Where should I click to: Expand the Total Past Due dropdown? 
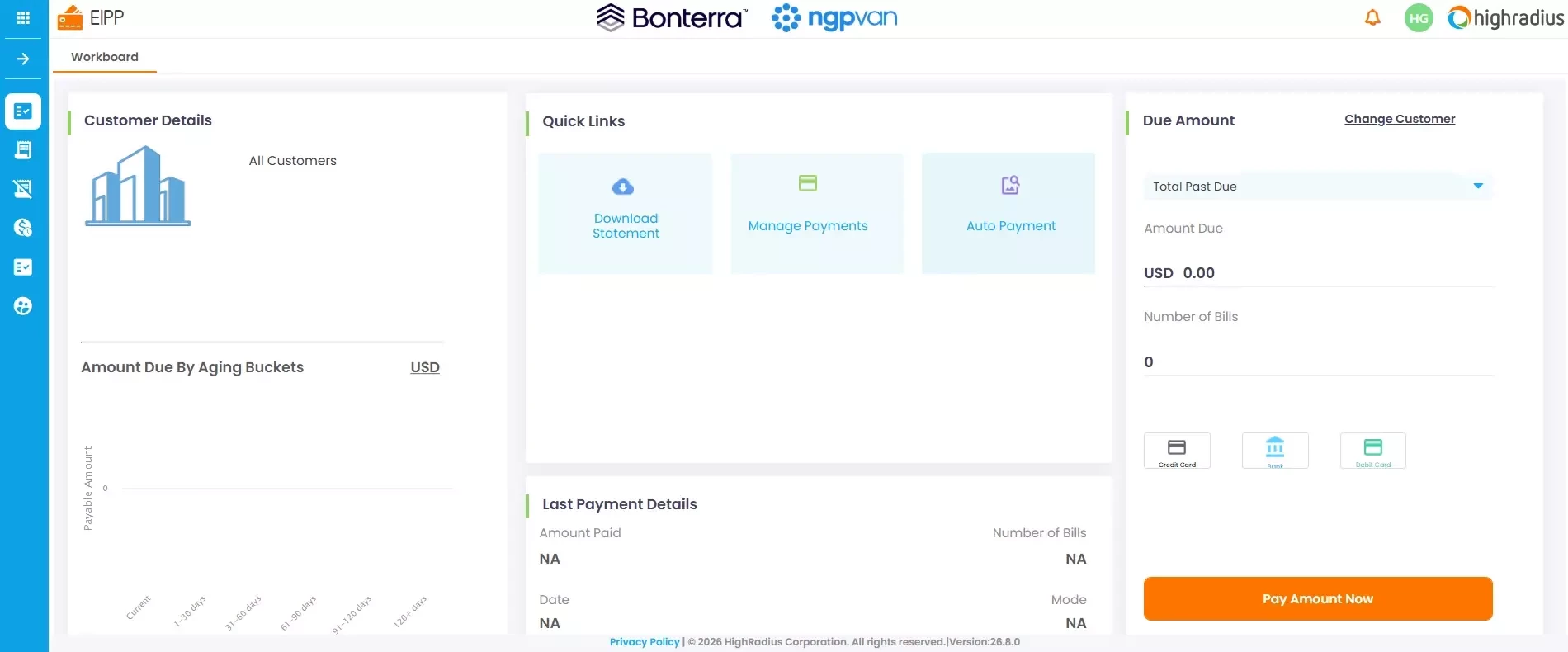coord(1318,187)
